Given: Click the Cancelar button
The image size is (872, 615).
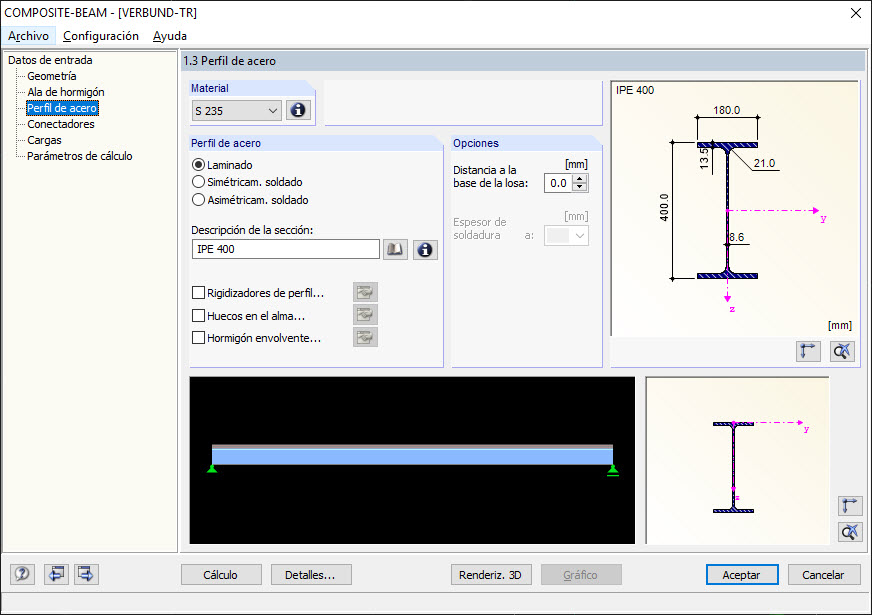Looking at the screenshot, I should (824, 574).
